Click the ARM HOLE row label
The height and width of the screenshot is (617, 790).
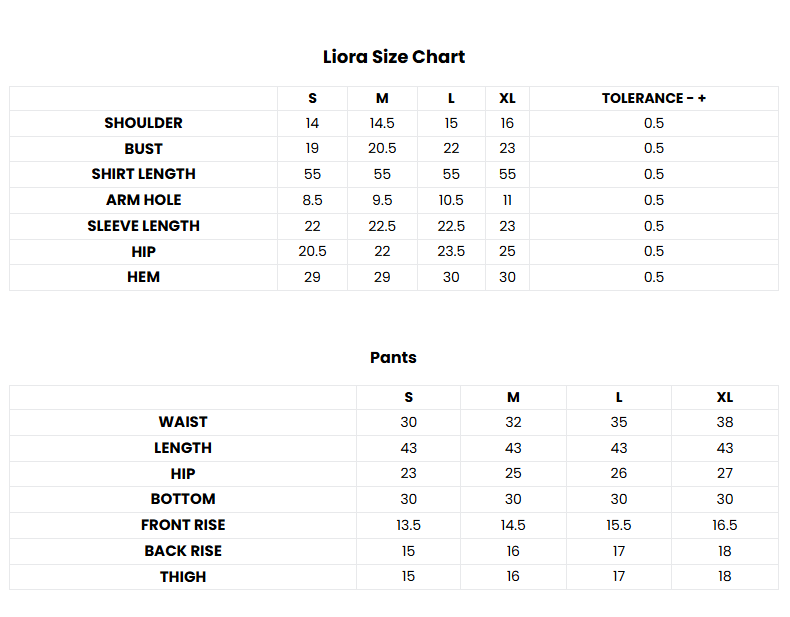143,200
